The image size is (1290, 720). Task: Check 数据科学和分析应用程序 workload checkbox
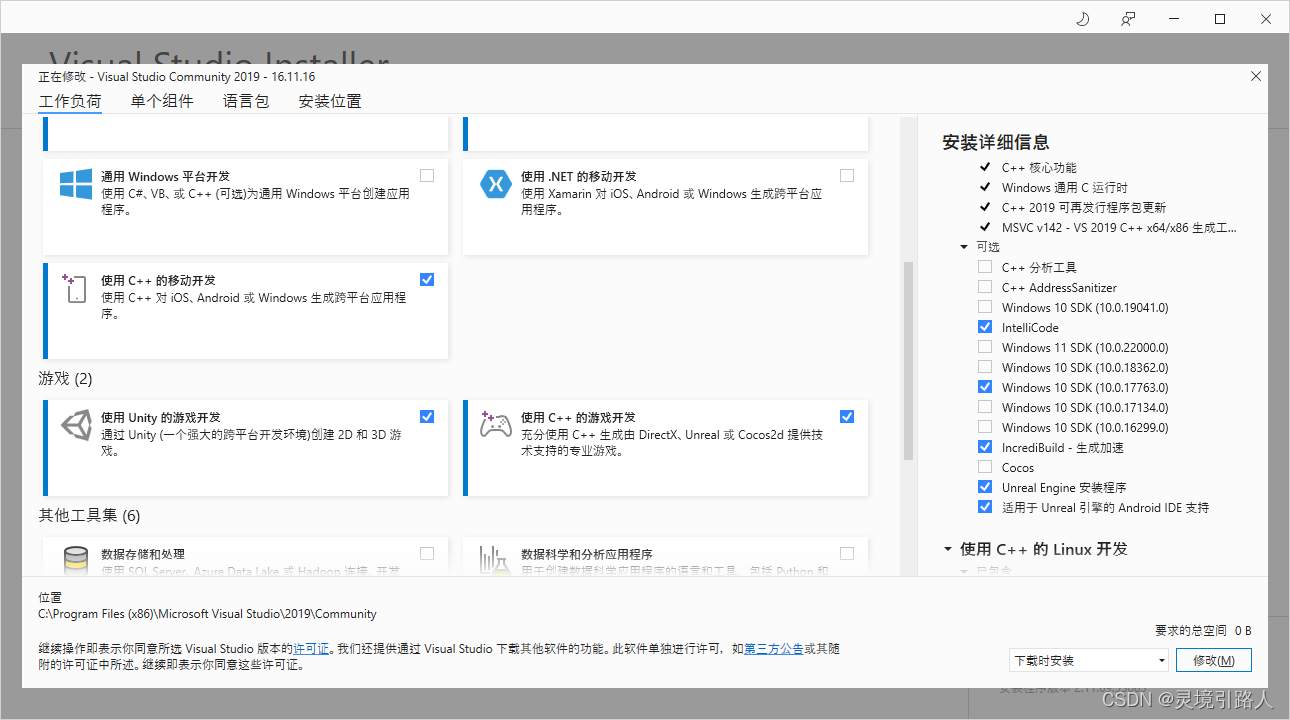point(847,553)
